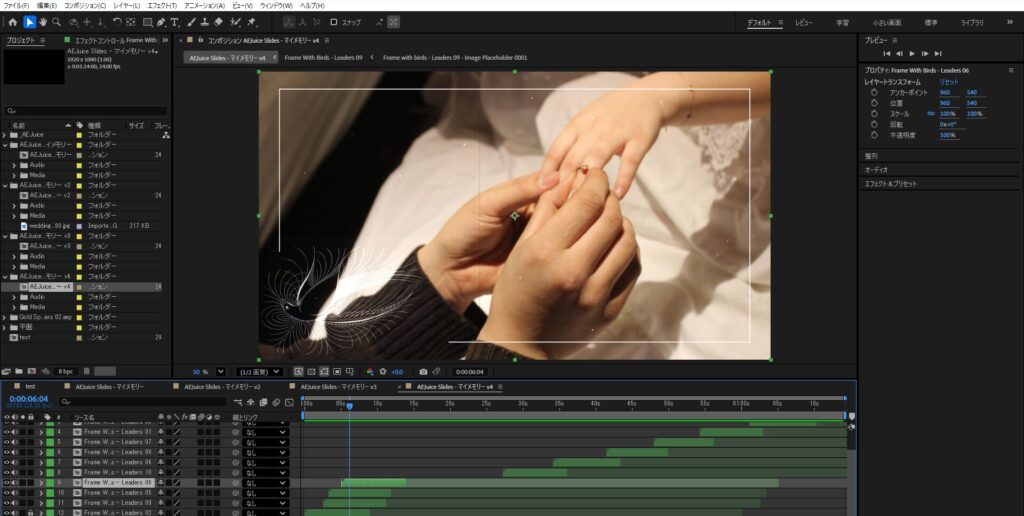Viewport: 1024px width, 516px height.
Task: Open the エフェクト(T) menu
Action: [161, 6]
